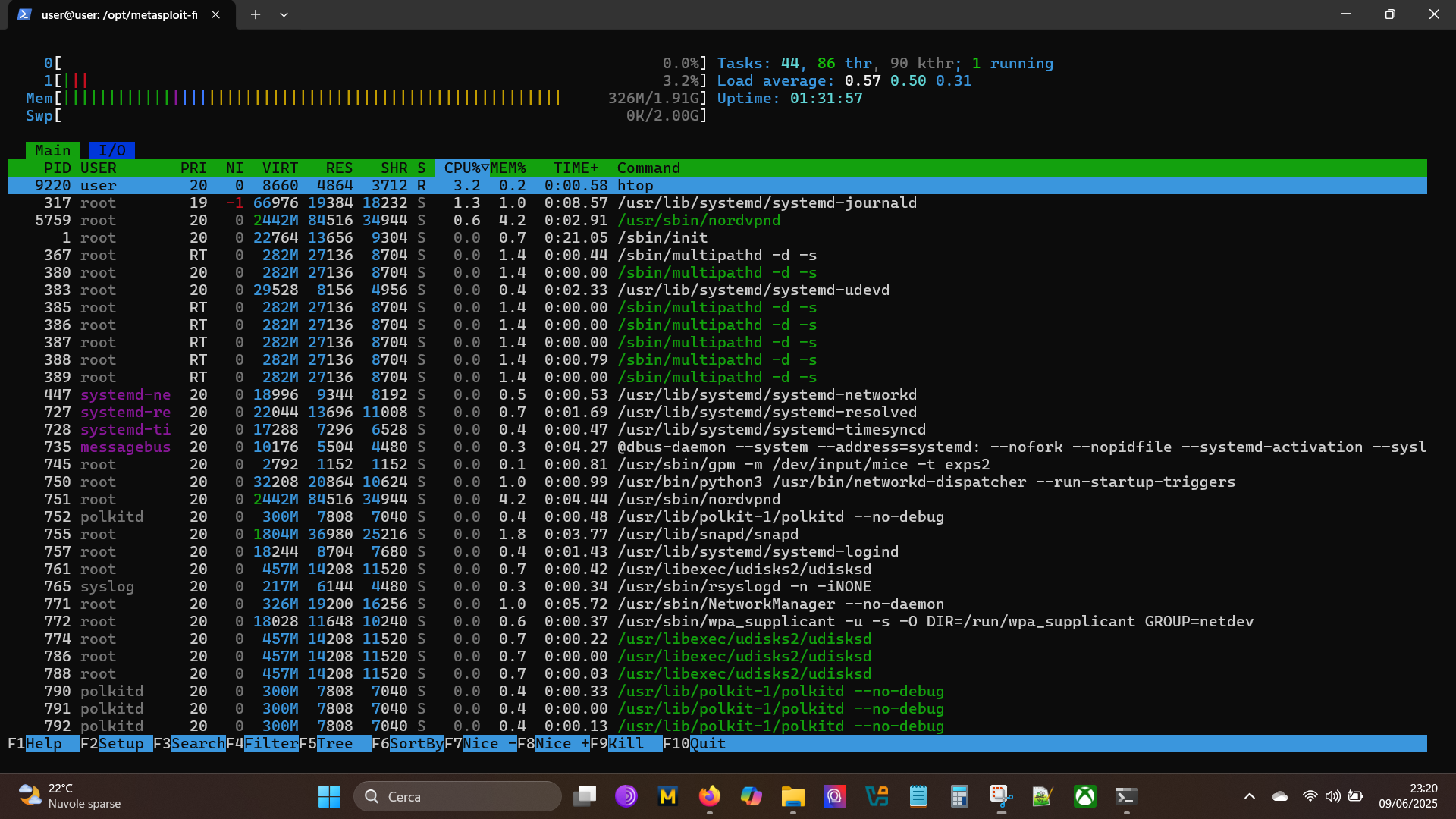Sort by the PID column header
1456x819 pixels.
[57, 168]
